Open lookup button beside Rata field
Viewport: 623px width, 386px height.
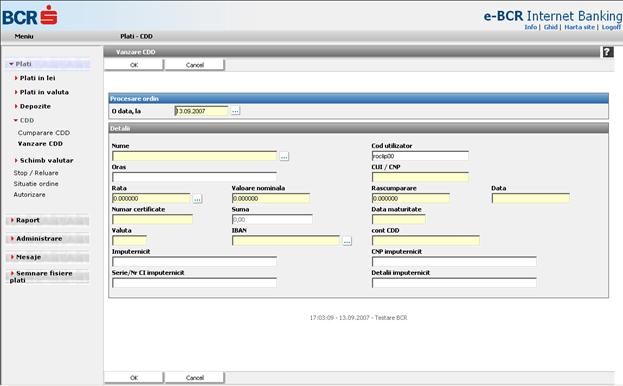click(x=197, y=199)
